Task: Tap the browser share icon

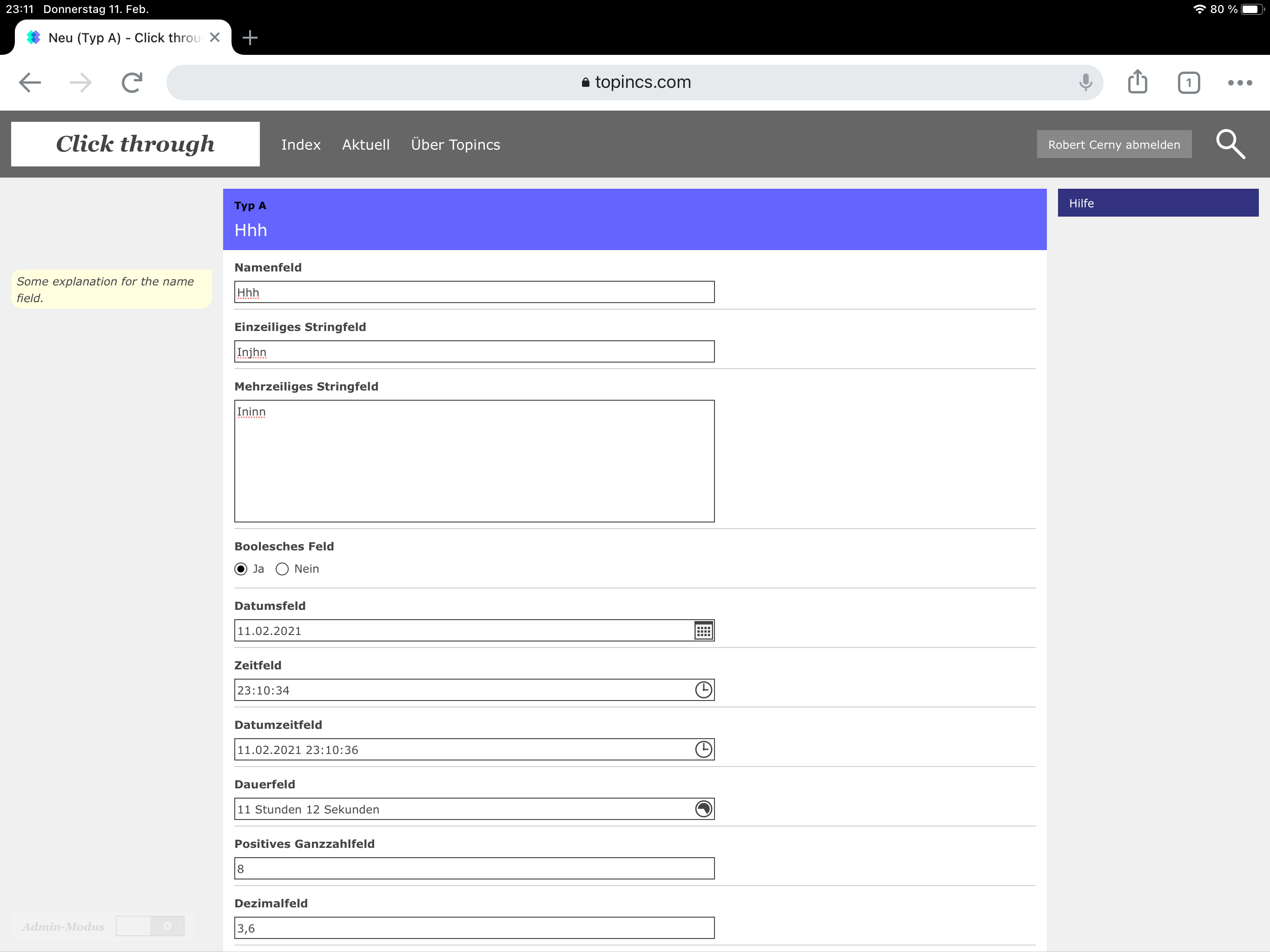Action: (x=1137, y=83)
